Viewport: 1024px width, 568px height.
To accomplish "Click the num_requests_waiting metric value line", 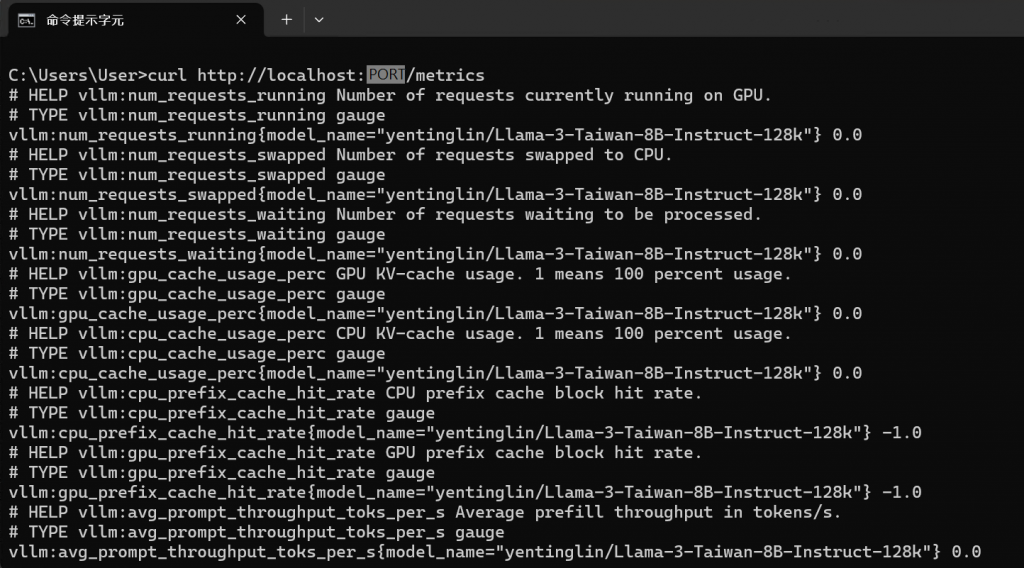I will click(435, 254).
